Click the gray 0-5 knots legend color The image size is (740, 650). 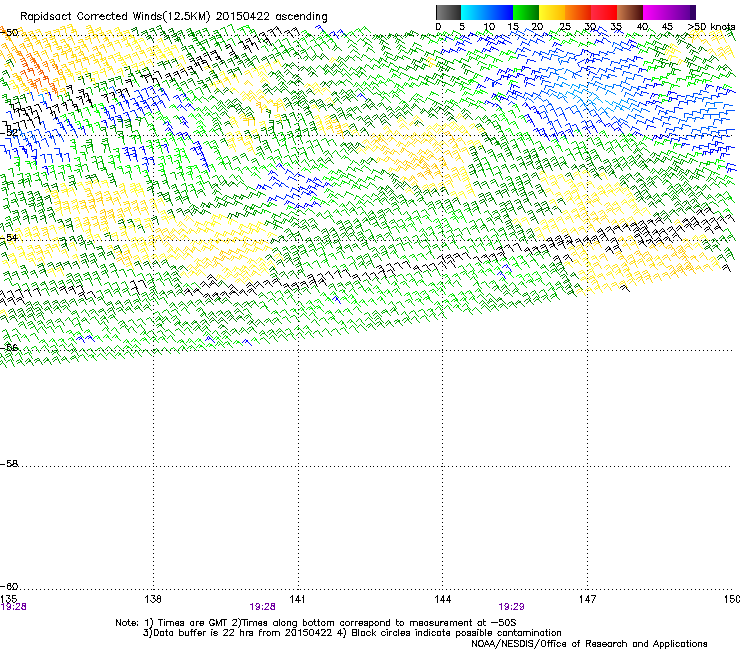[x=448, y=12]
